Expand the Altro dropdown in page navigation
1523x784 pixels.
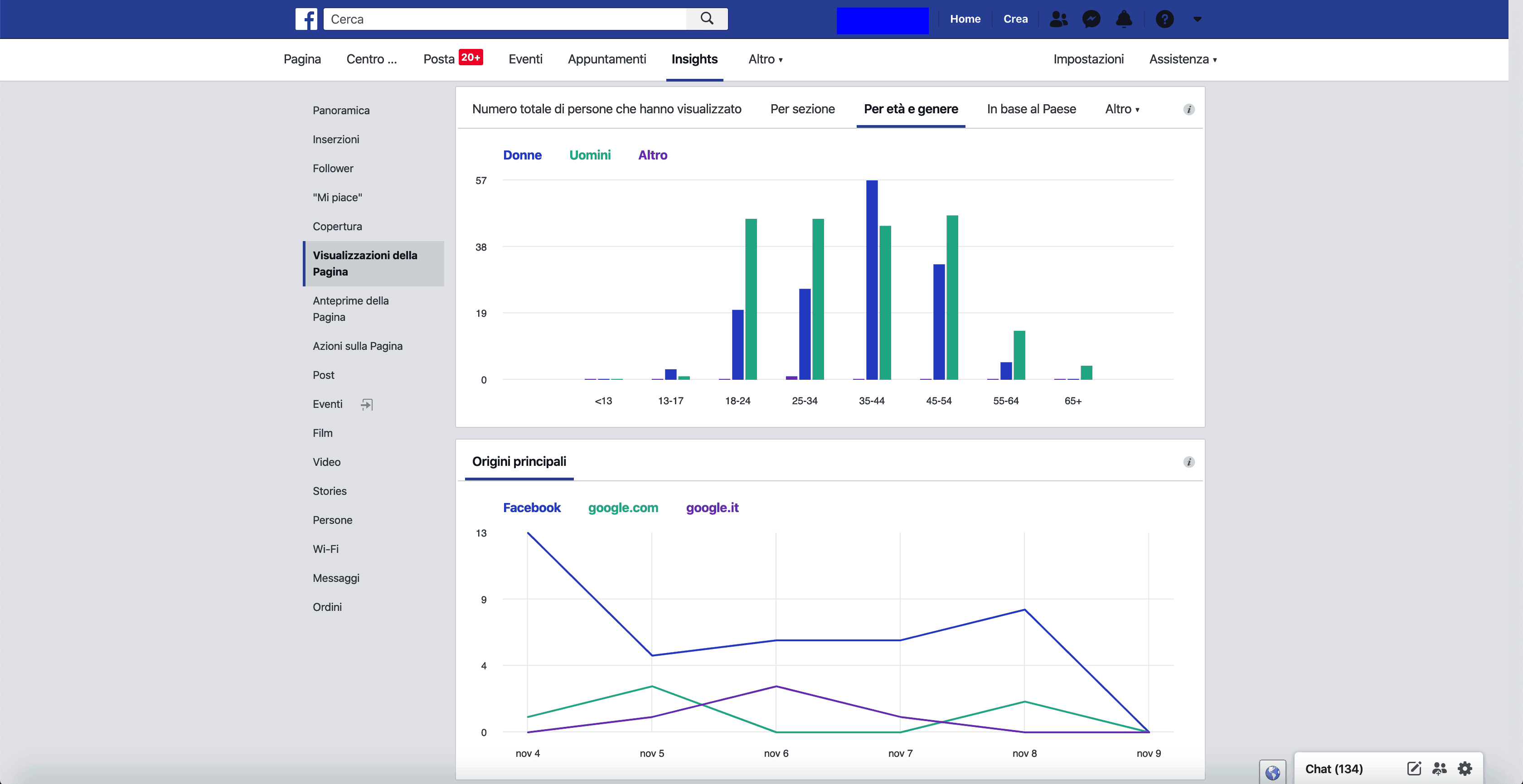click(x=765, y=59)
